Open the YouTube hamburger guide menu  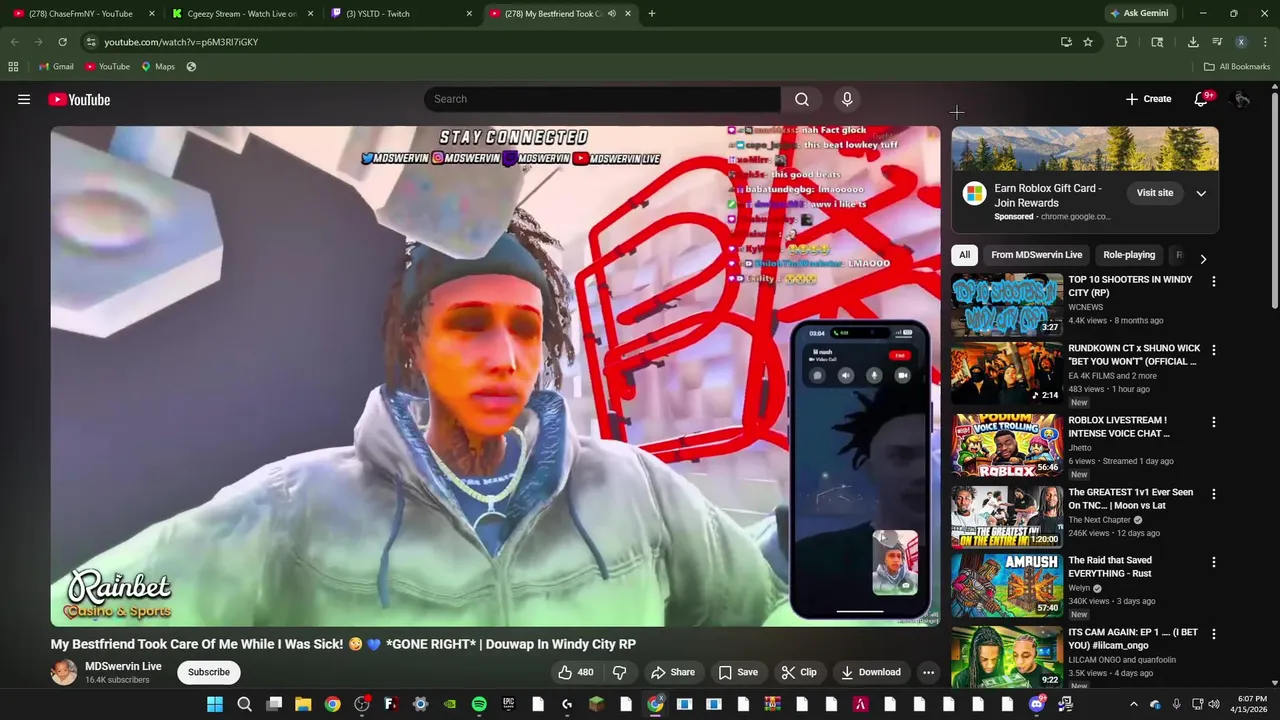tap(24, 99)
